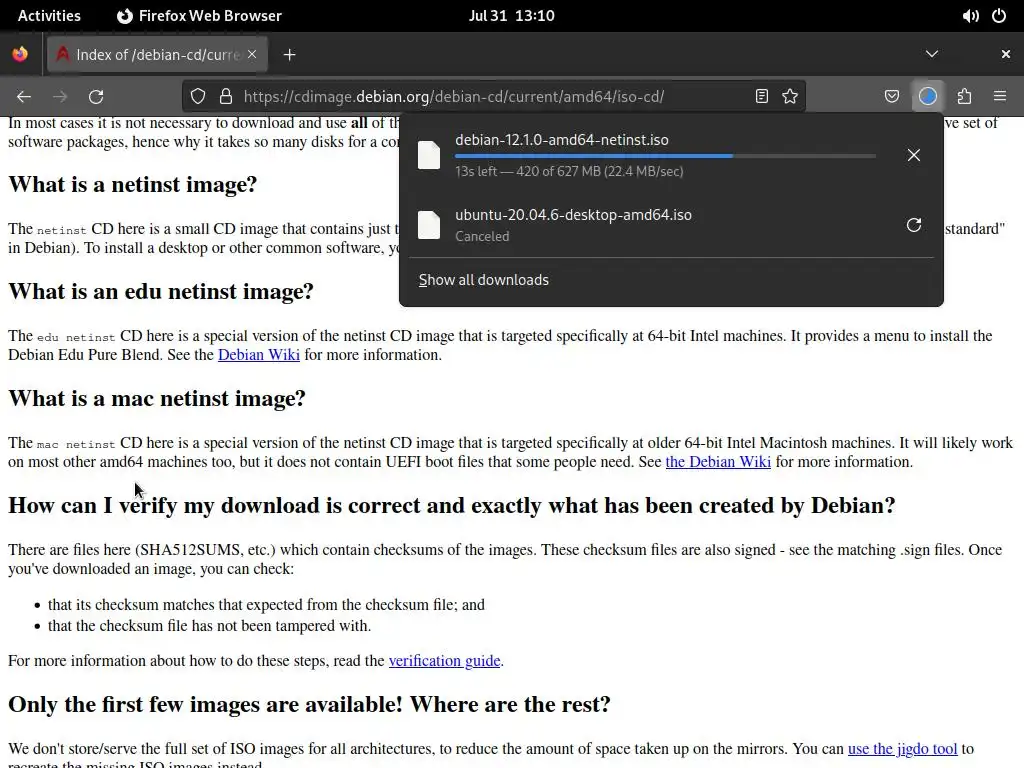The image size is (1024, 768).
Task: Toggle reader view in address bar
Action: tap(761, 97)
